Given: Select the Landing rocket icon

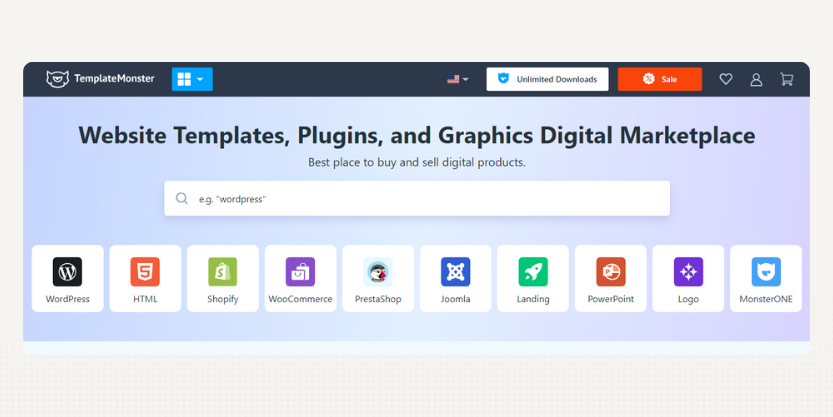Looking at the screenshot, I should click(533, 271).
